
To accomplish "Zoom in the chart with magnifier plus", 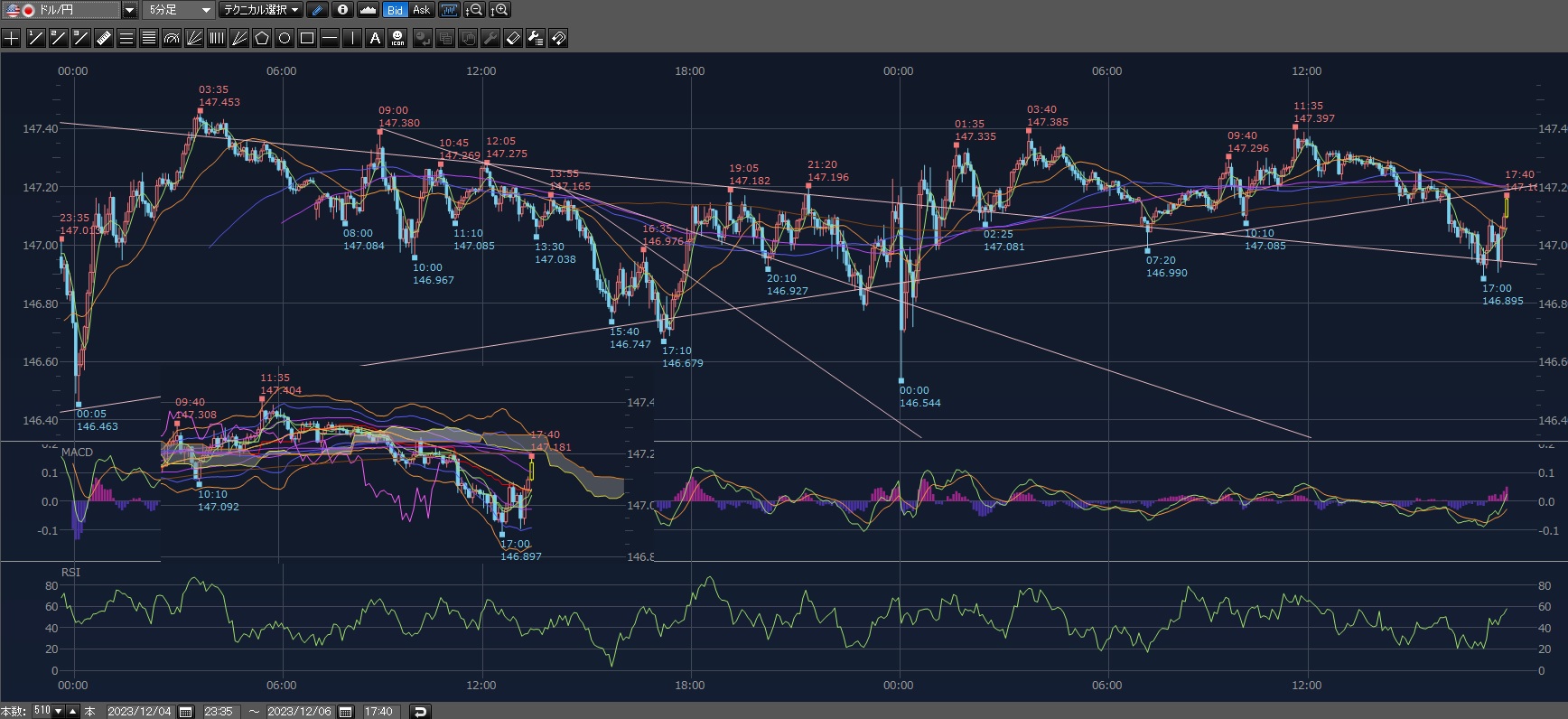I will click(499, 10).
